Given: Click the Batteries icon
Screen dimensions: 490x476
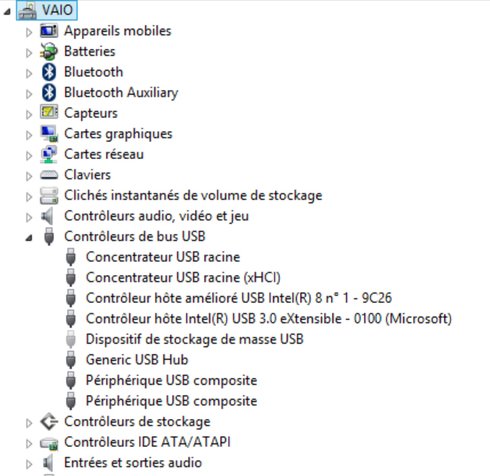Looking at the screenshot, I should [49, 51].
